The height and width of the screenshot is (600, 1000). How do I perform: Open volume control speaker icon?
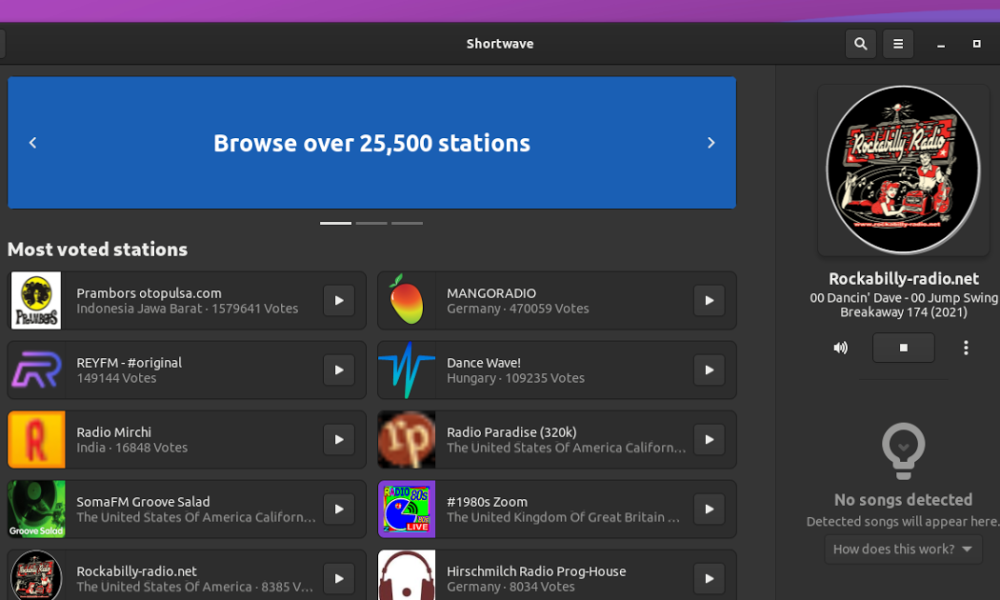841,348
